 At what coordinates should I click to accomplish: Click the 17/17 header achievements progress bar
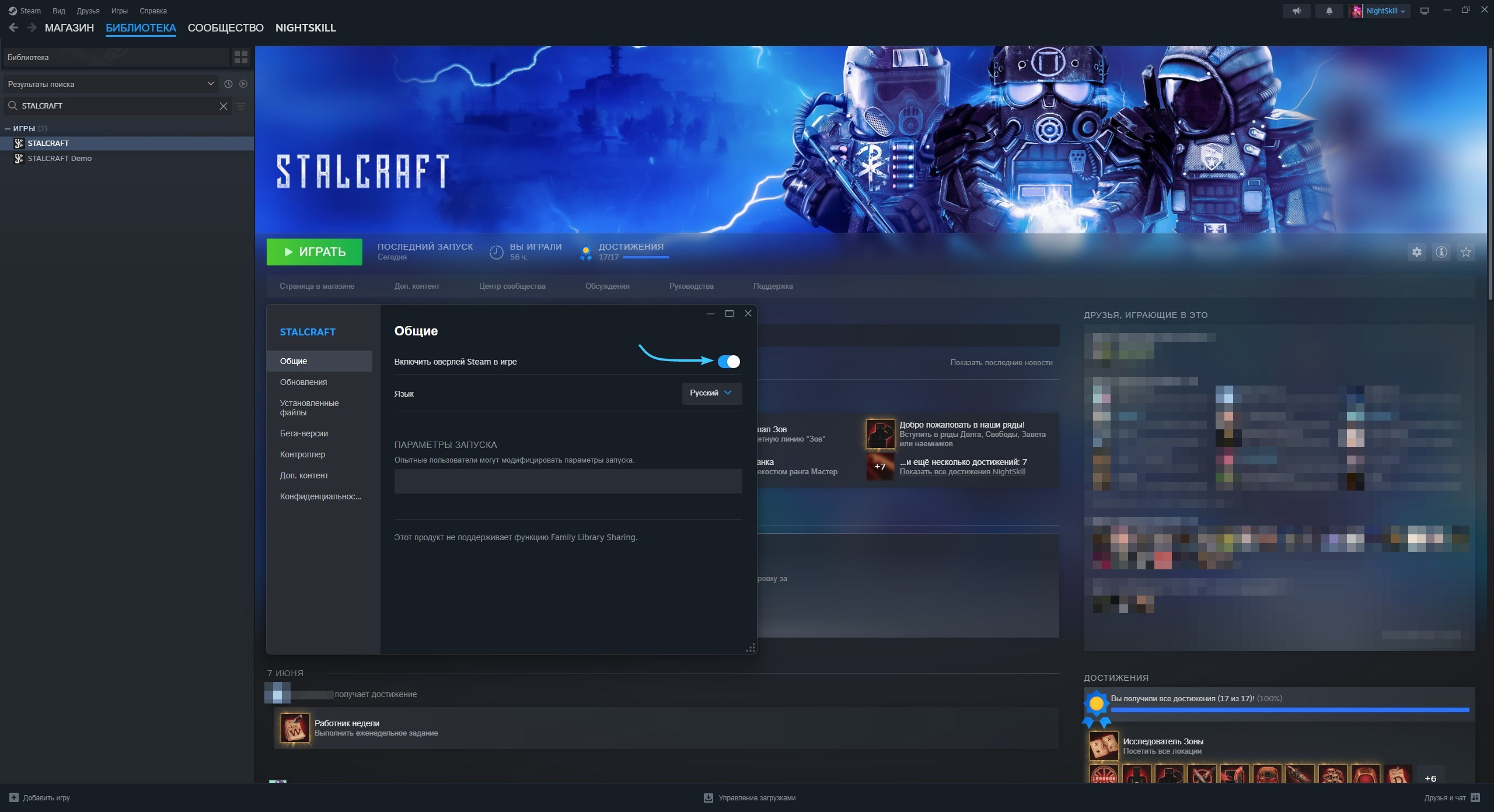tap(645, 257)
